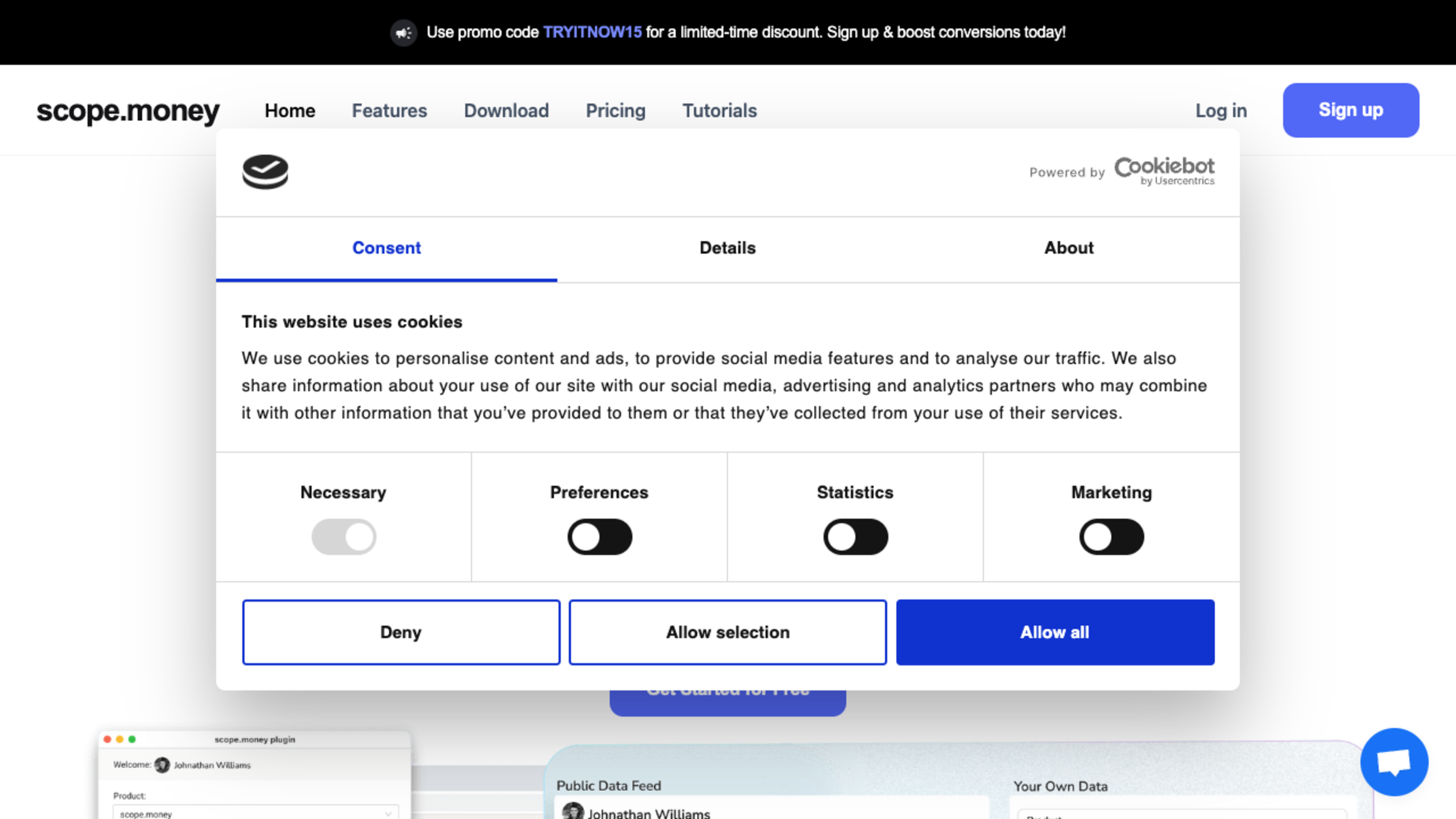Open the blue chat bubble widget
1456x819 pixels.
coord(1395,762)
